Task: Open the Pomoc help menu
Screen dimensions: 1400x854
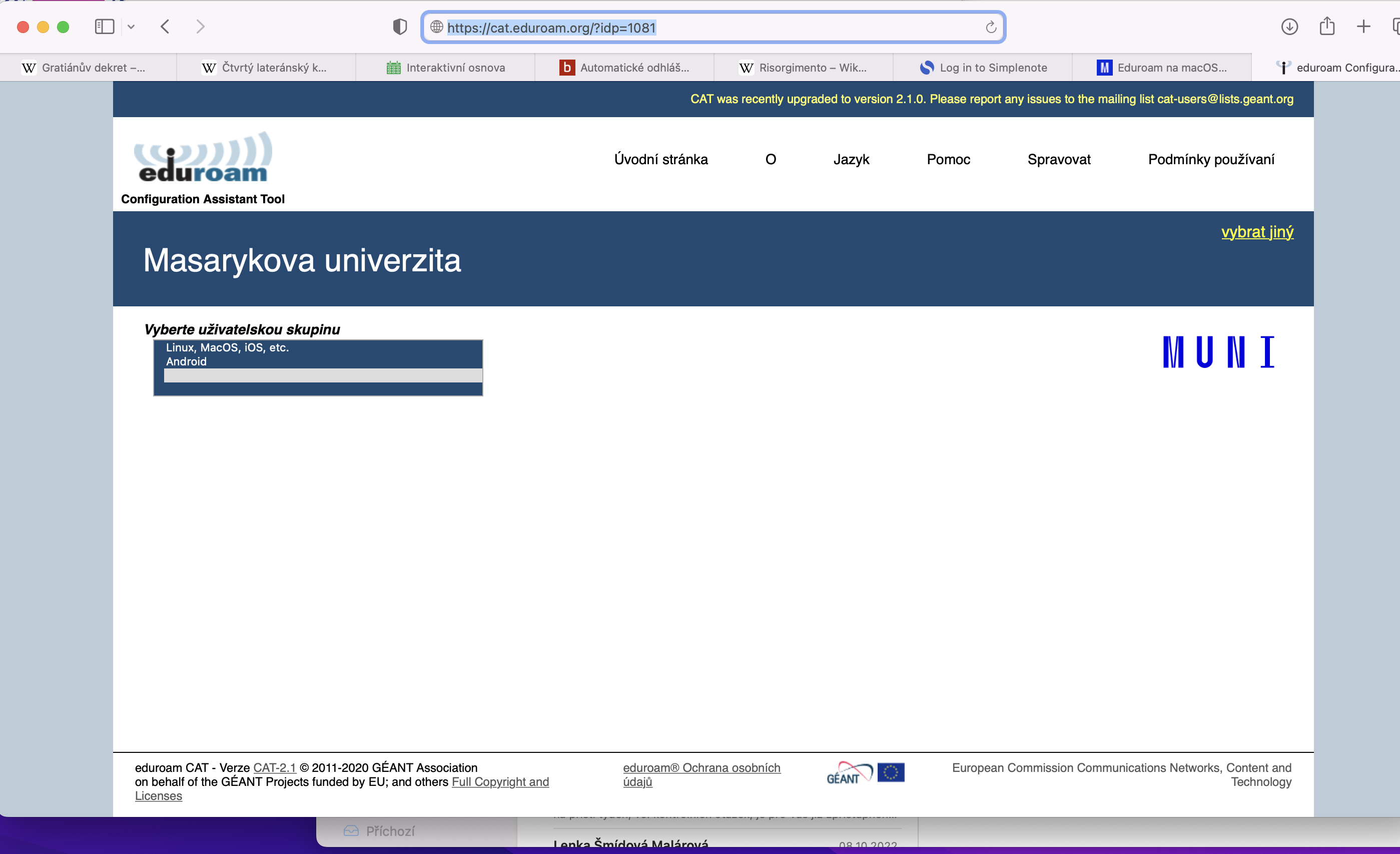Action: coord(948,160)
